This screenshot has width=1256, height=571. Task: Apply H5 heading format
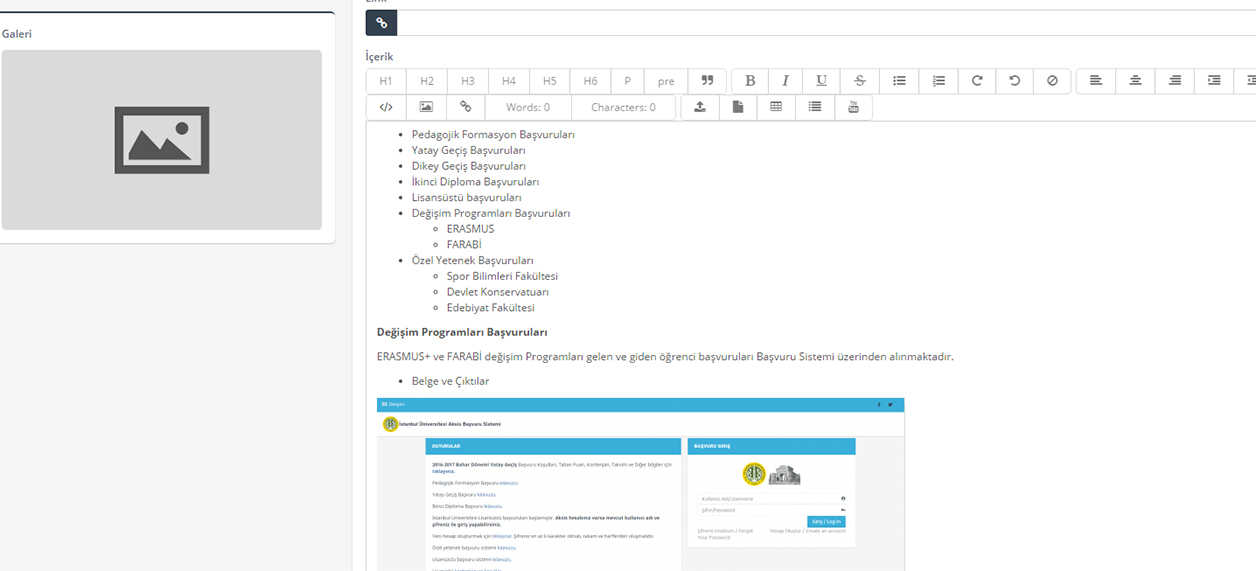coord(550,81)
